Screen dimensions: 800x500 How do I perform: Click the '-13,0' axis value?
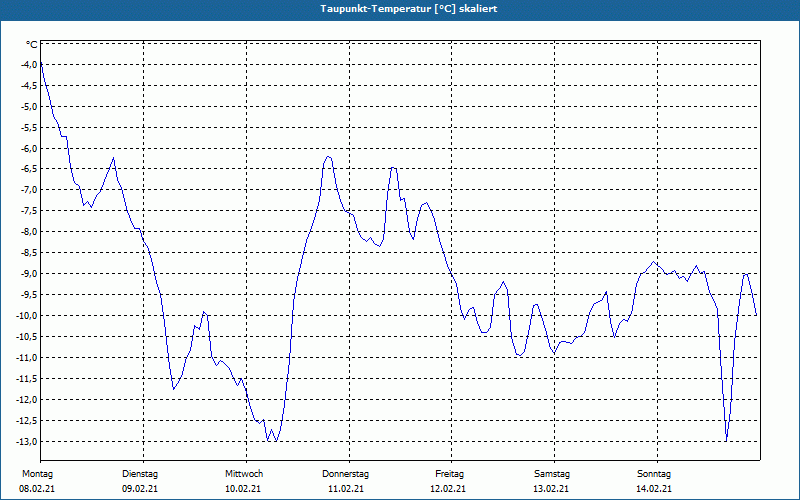click(27, 441)
